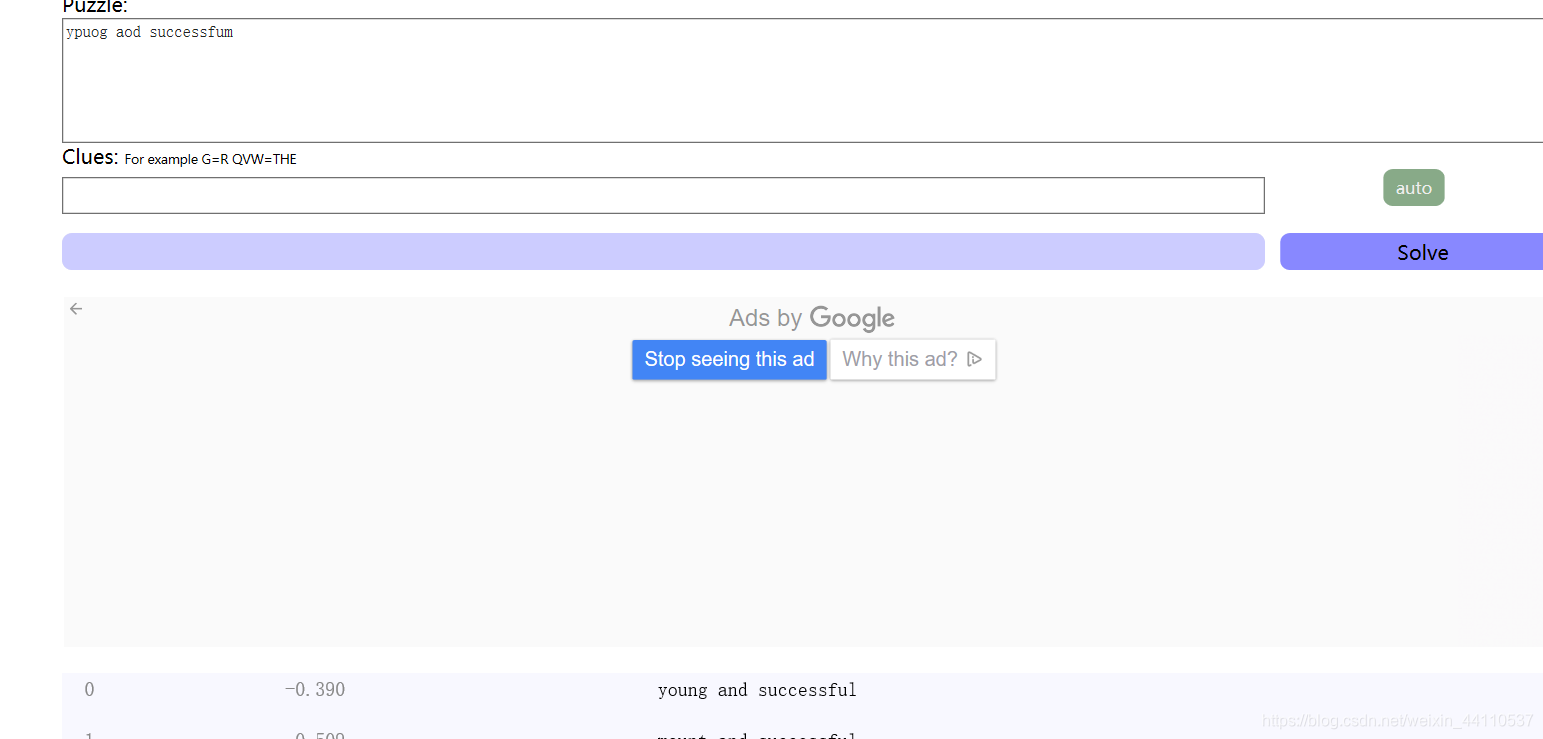Click Stop seeing this ad
1543x739 pixels.
(729, 359)
